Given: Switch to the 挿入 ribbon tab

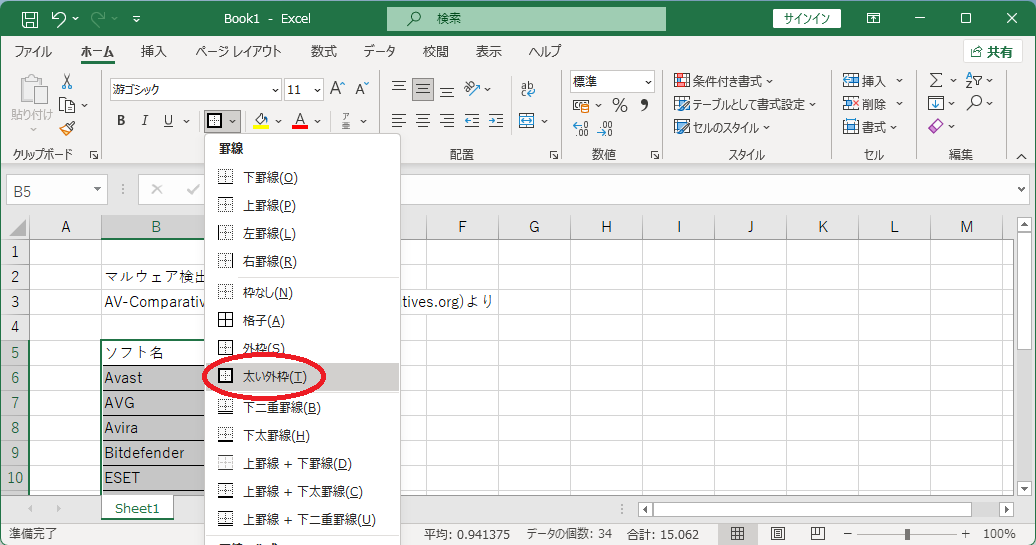Looking at the screenshot, I should (x=153, y=52).
